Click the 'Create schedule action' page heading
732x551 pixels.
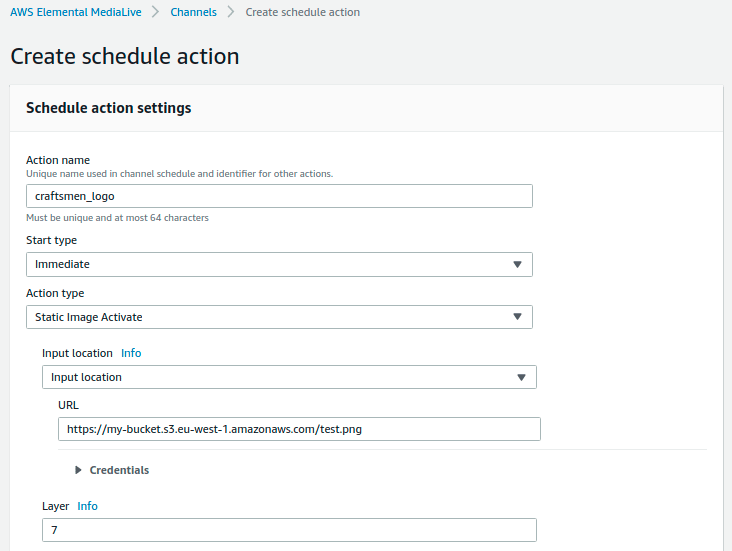(125, 56)
